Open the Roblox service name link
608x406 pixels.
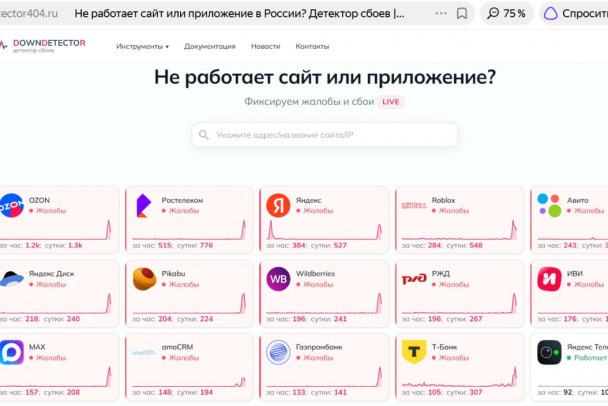443,200
